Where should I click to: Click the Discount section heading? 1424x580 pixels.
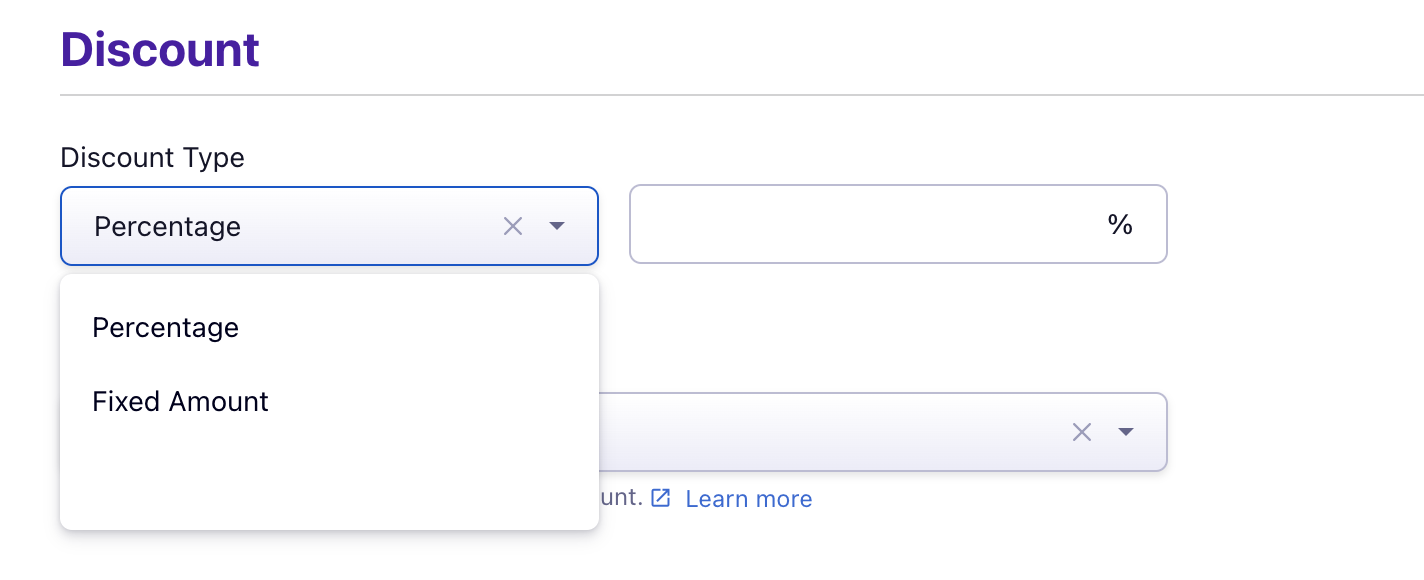(x=160, y=50)
